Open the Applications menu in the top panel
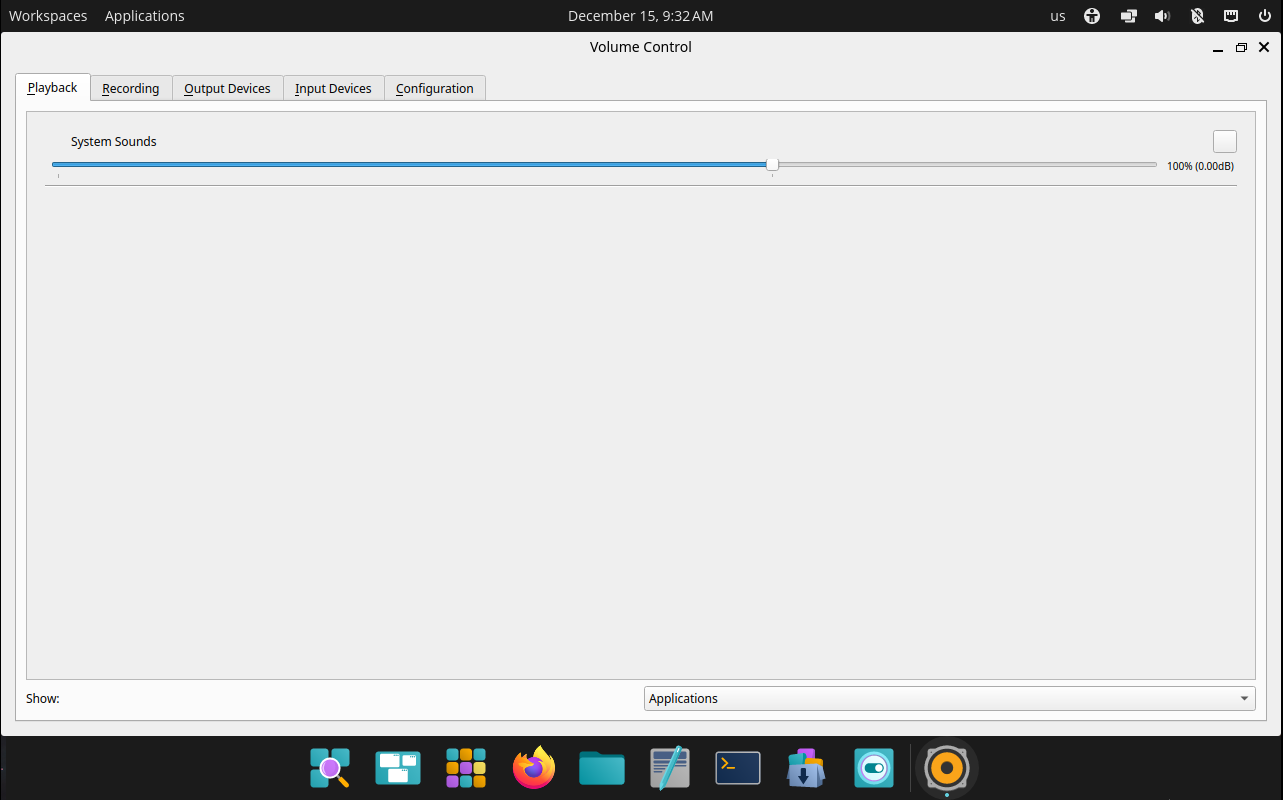Screen dimensions: 1283x800 coord(144,16)
